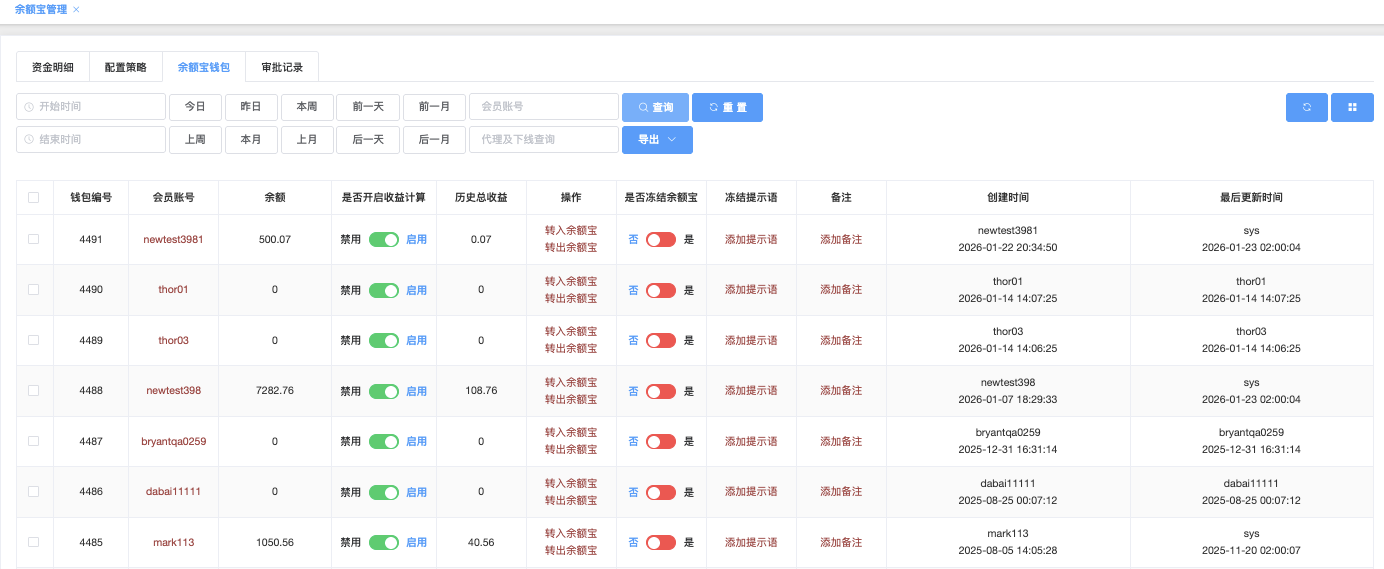This screenshot has width=1384, height=569.
Task: Switch to the 审批记录 tab
Action: point(282,67)
